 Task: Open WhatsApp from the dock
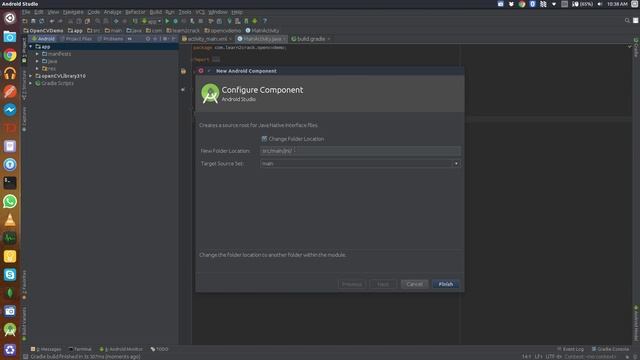pyautogui.click(x=10, y=202)
